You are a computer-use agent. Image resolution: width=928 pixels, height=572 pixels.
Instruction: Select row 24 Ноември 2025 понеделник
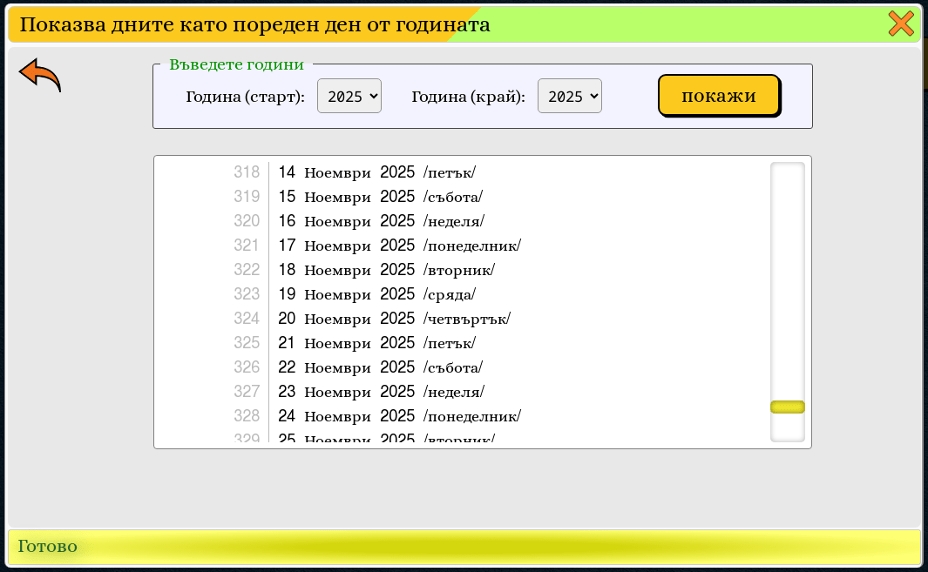(x=399, y=416)
